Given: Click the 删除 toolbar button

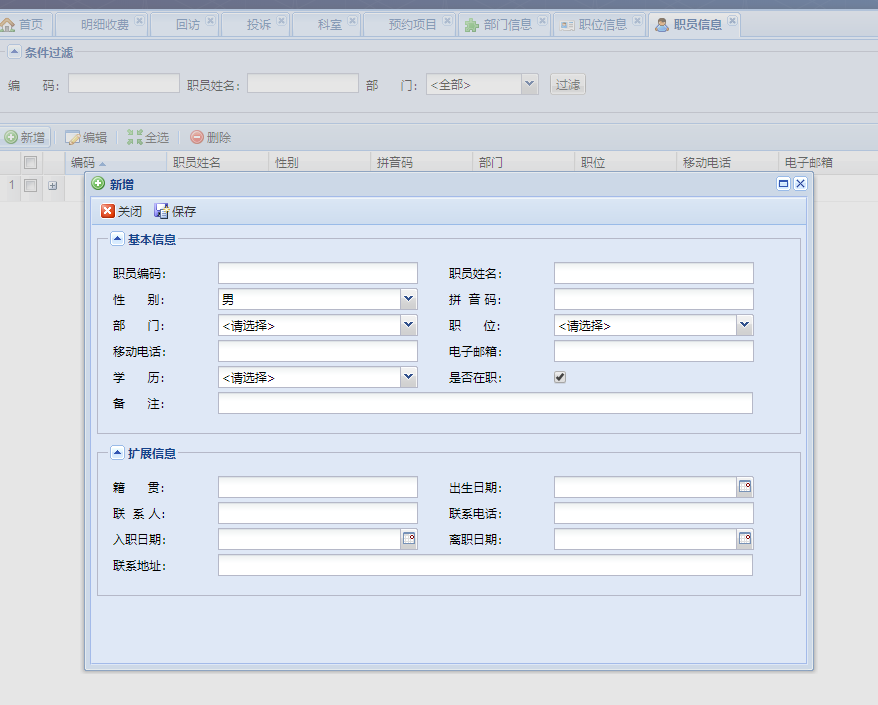Looking at the screenshot, I should click(x=211, y=137).
